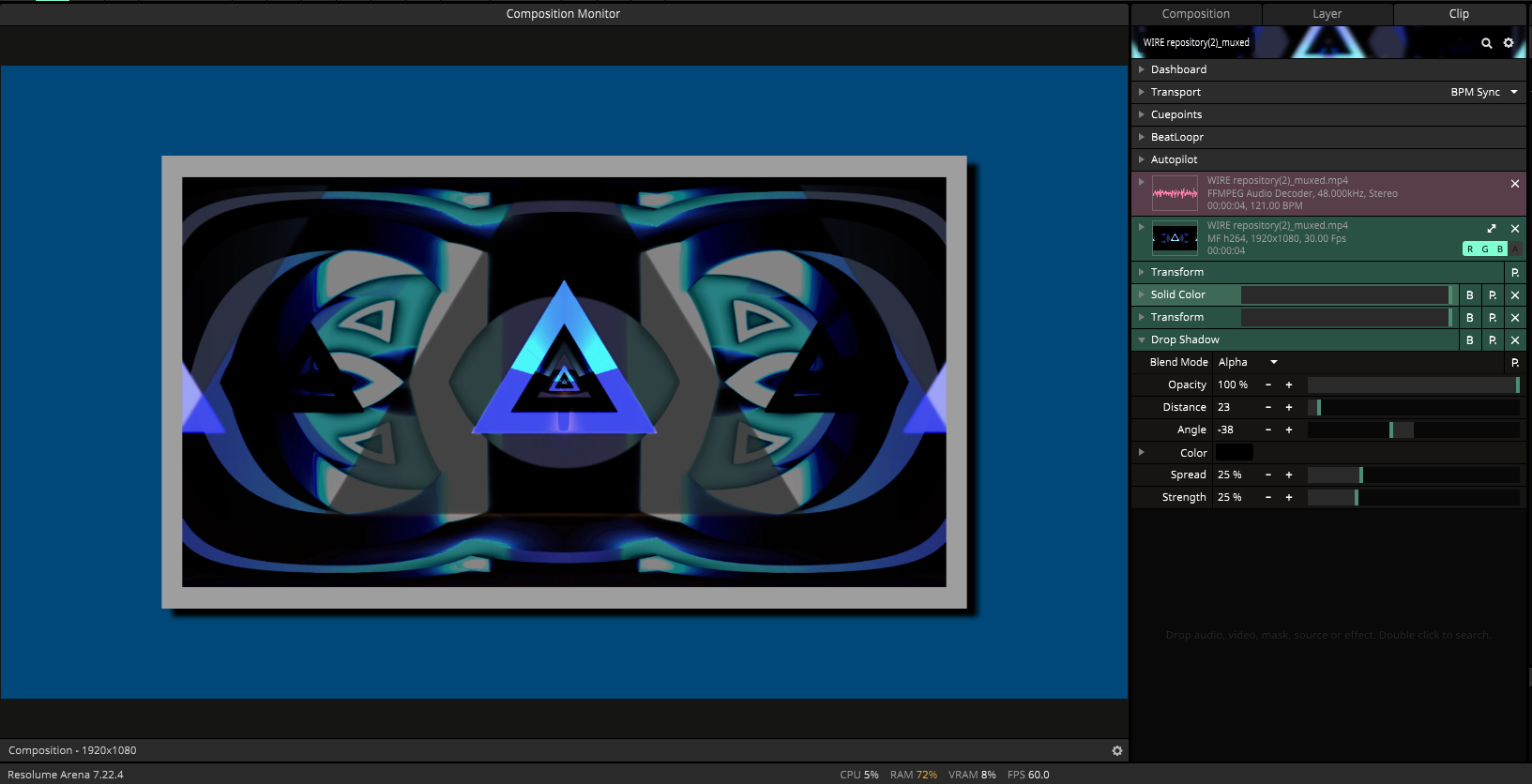Open Composition Monitor settings gear
This screenshot has width=1532, height=784.
click(x=1116, y=750)
